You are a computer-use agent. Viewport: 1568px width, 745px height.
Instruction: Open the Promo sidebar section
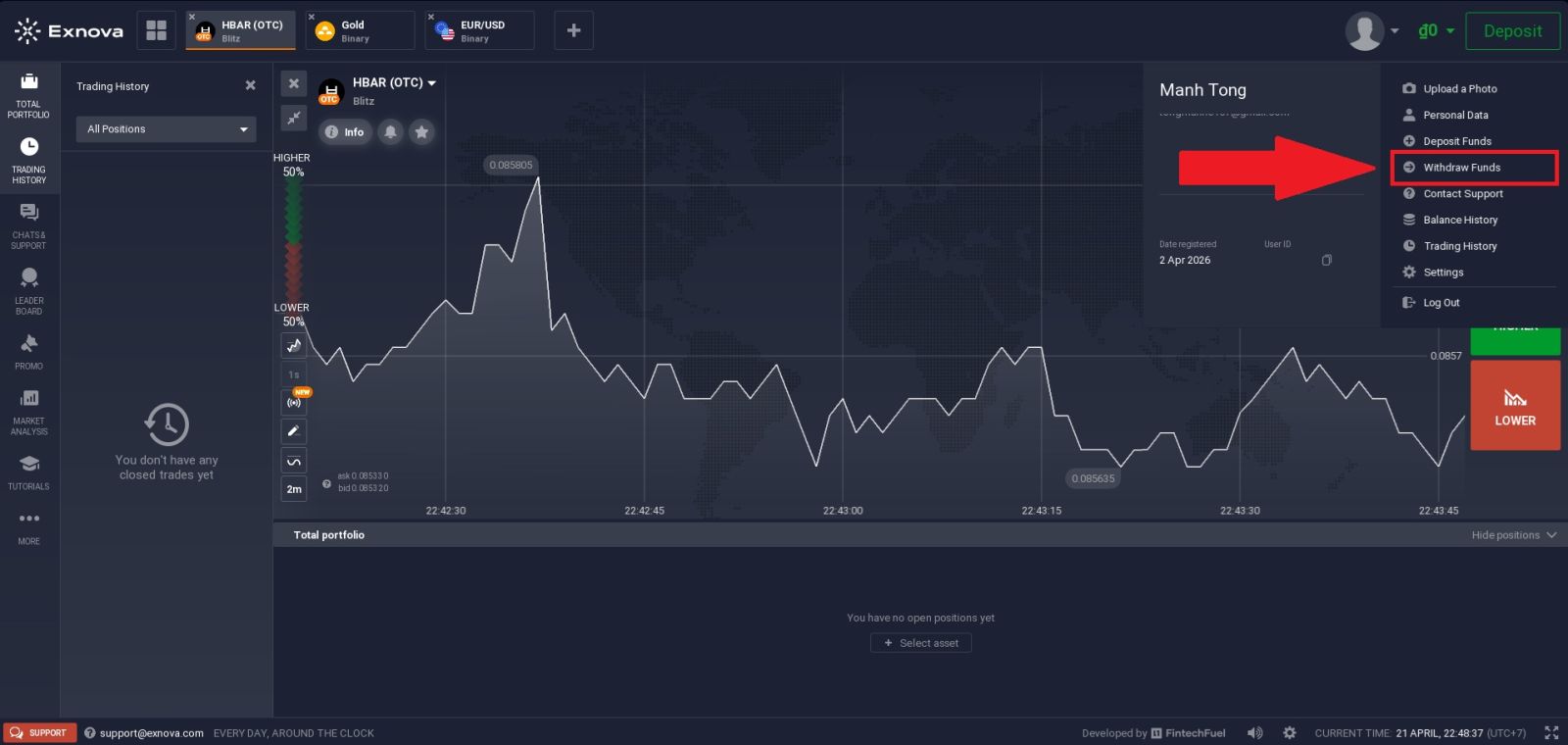(28, 352)
